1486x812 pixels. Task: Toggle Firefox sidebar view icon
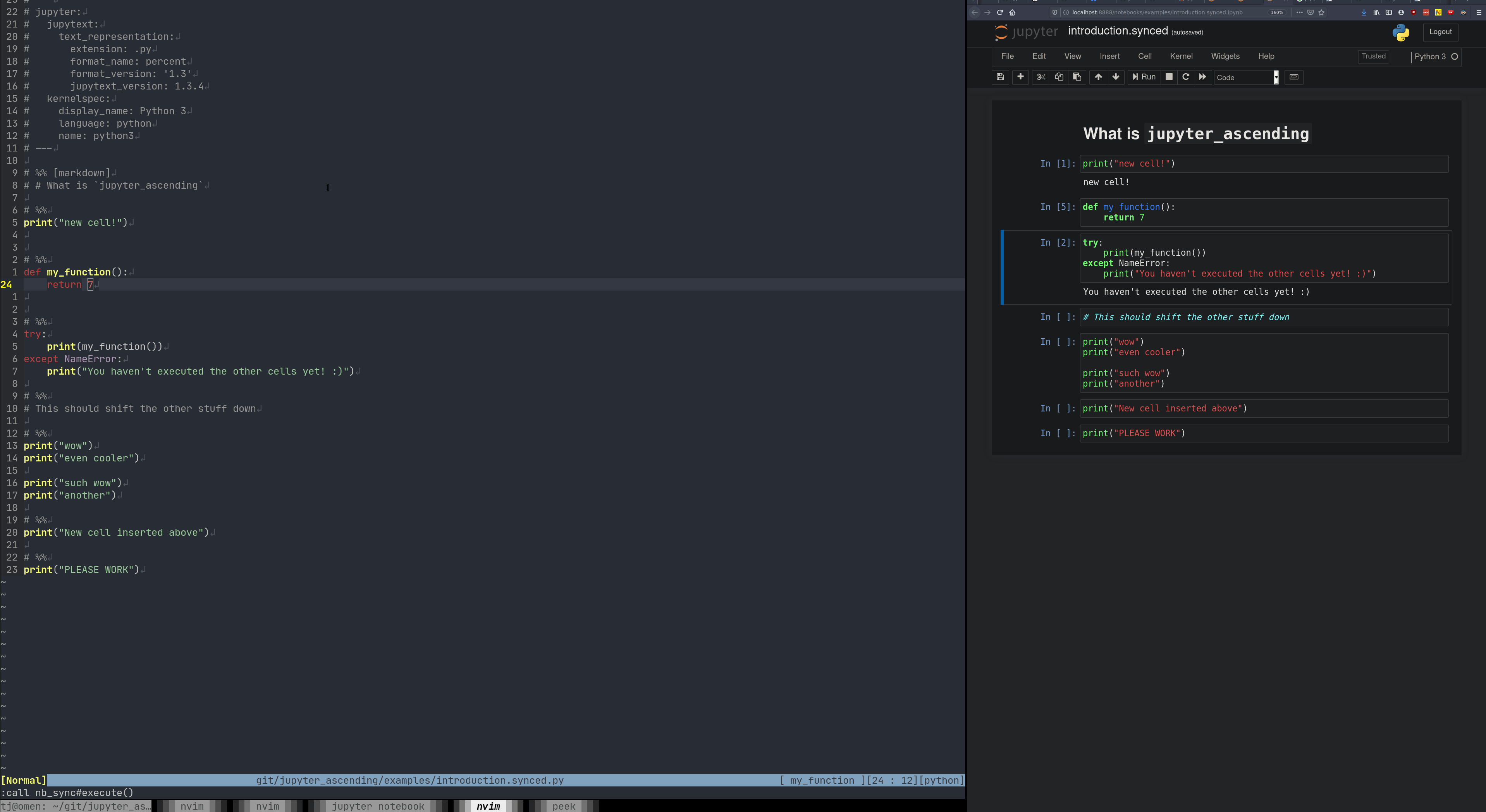tap(1388, 12)
